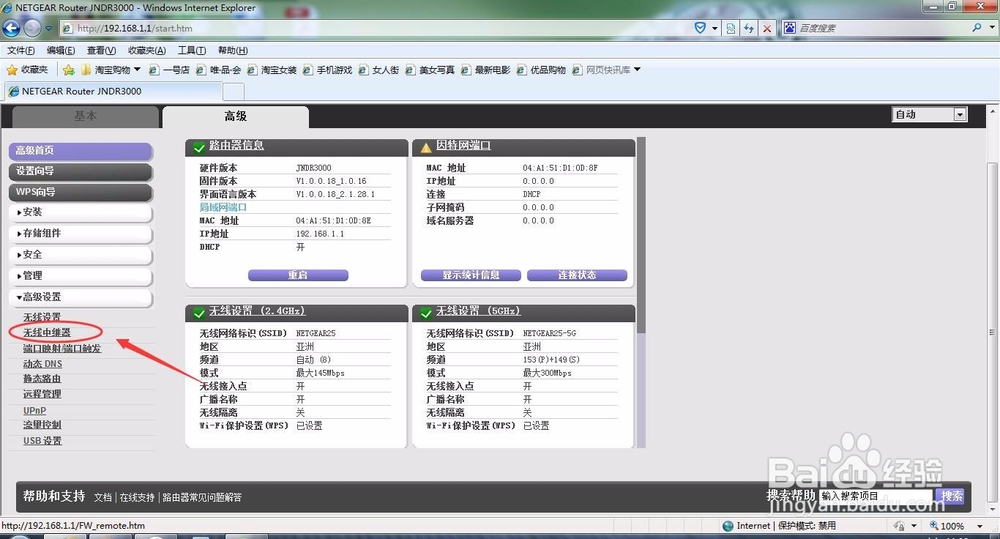Expand the 淘宝购物 favorites folder
This screenshot has height=539, width=1000.
point(110,70)
